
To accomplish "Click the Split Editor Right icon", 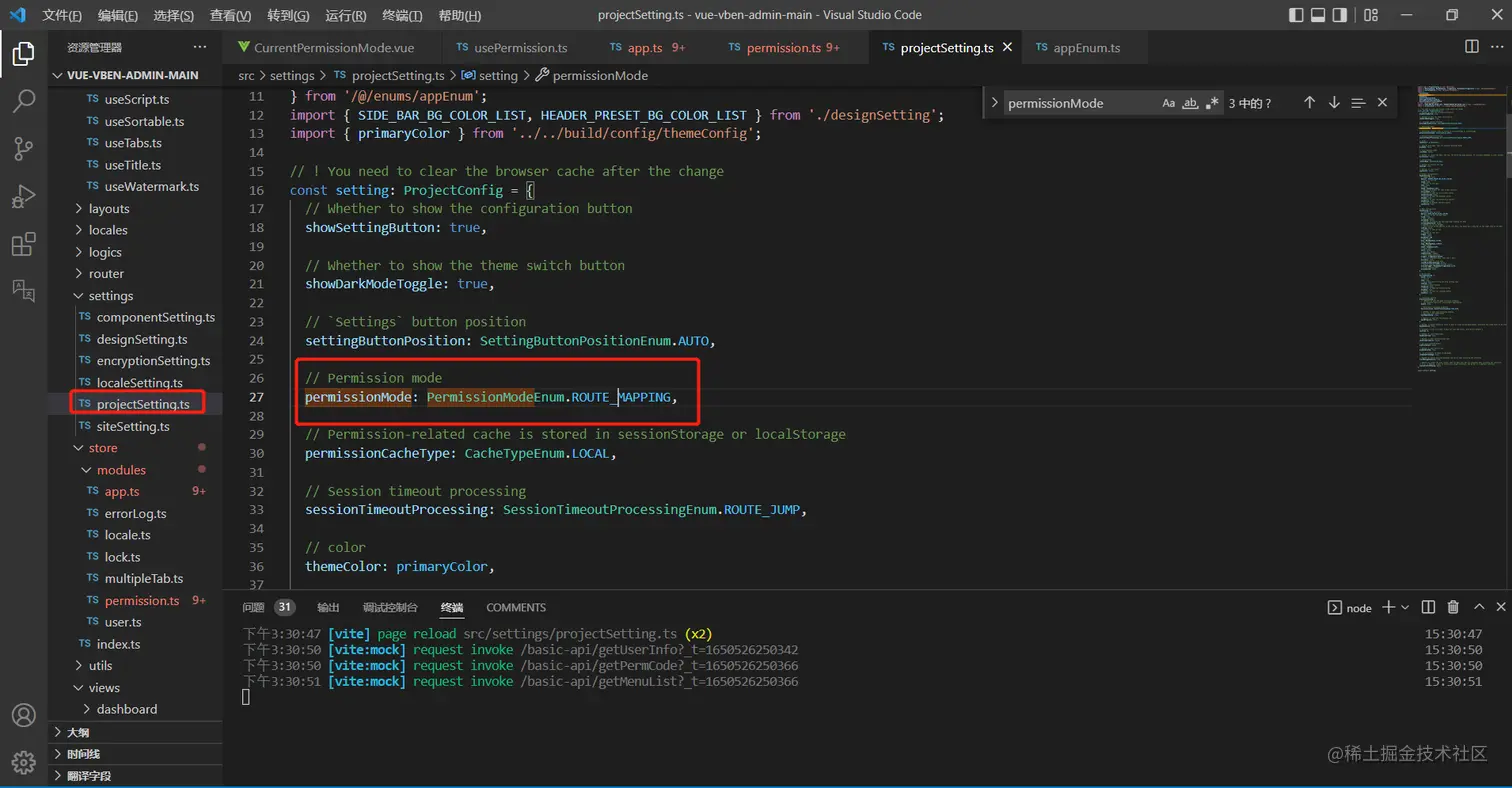I will [1472, 47].
